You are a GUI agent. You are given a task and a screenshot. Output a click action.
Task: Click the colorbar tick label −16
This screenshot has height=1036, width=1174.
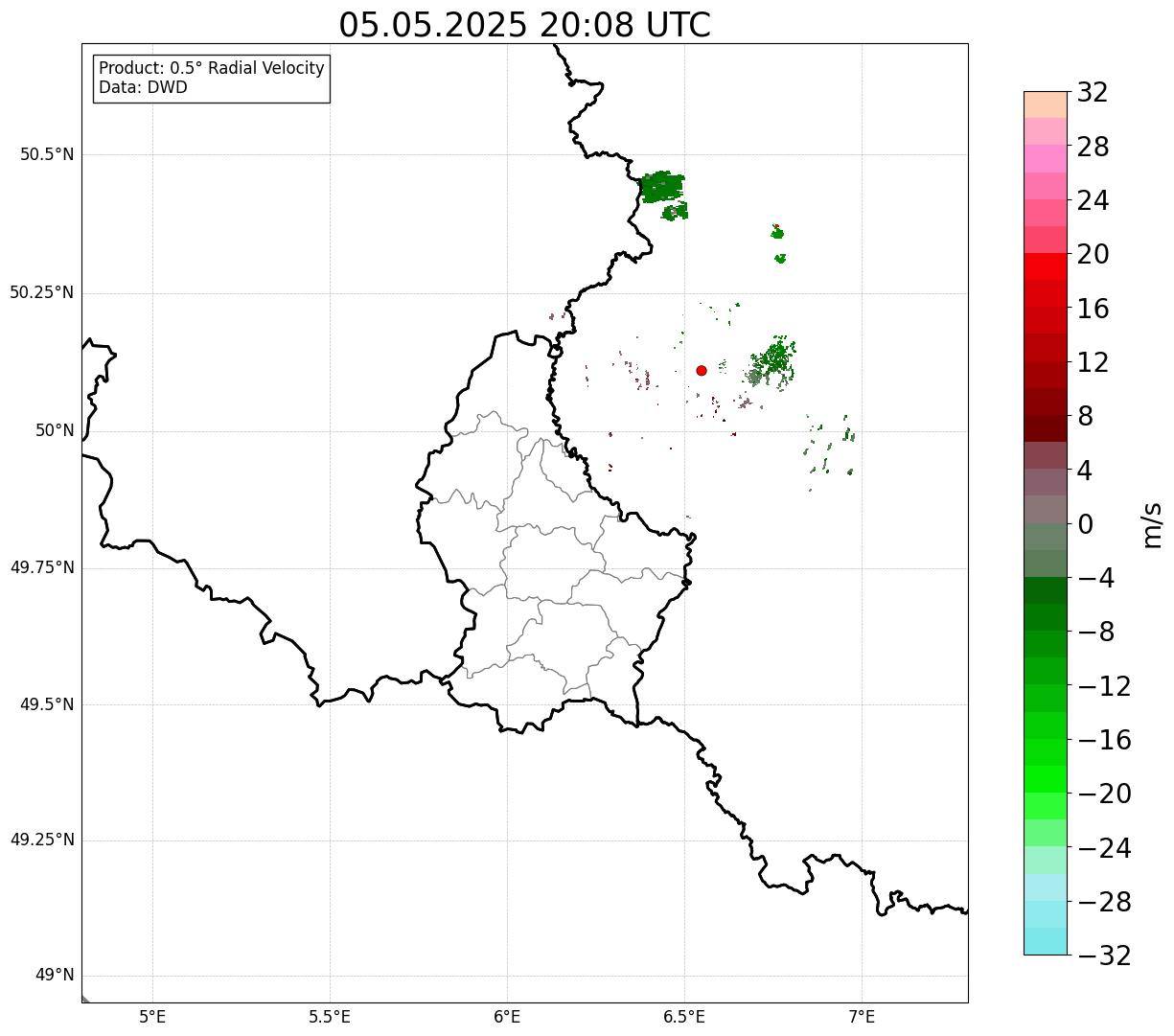(x=1104, y=740)
